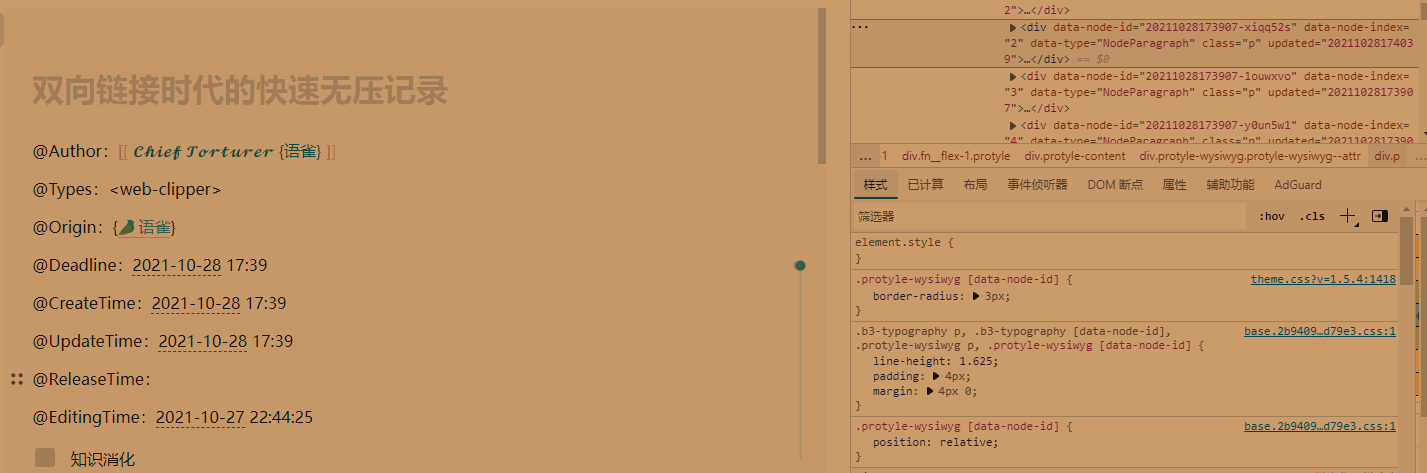Image resolution: width=1427 pixels, height=473 pixels.
Task: Open the 辅助功能 tab
Action: (x=1230, y=185)
